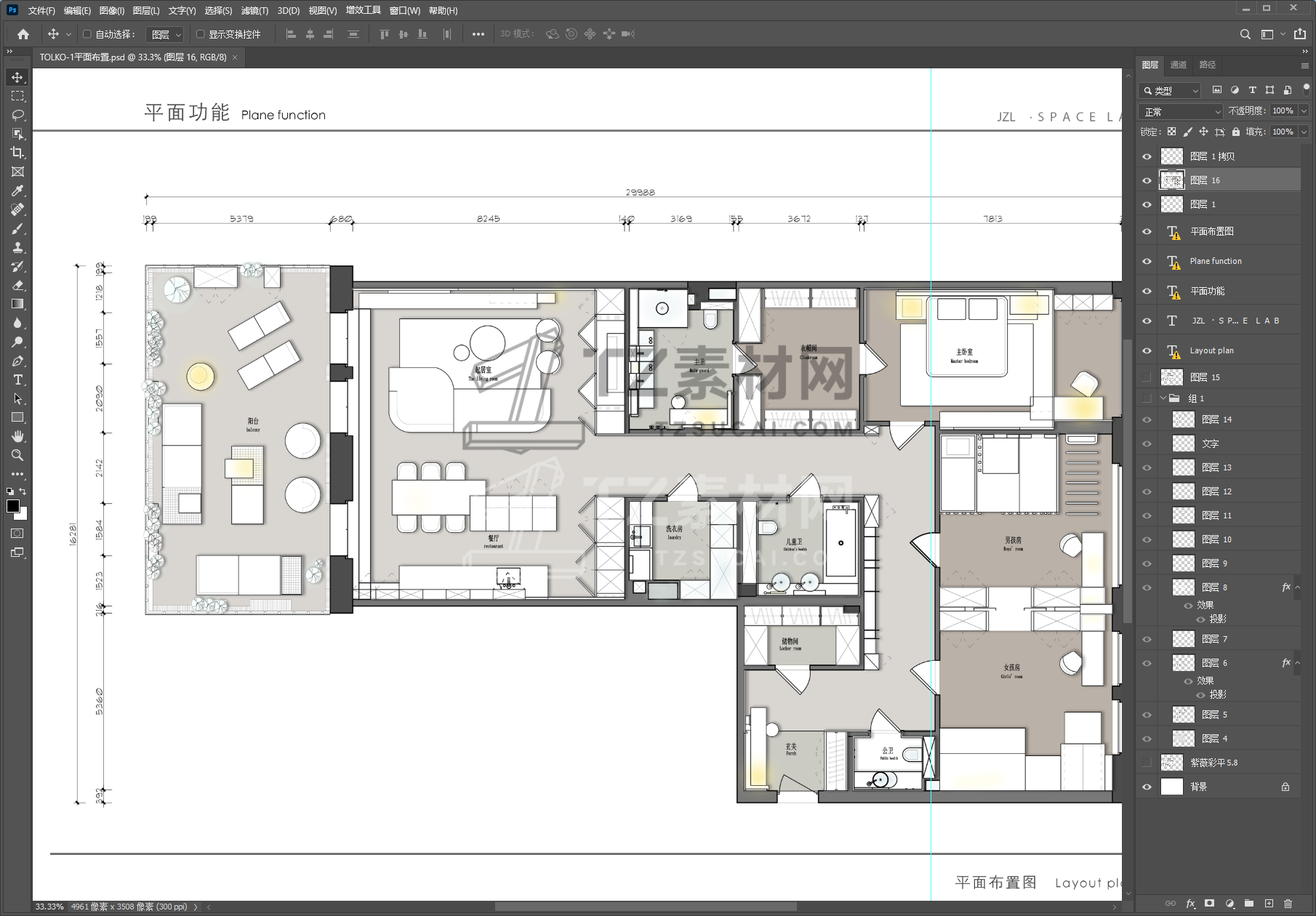
Task: Select the Rectangular Marquee tool
Action: point(17,96)
